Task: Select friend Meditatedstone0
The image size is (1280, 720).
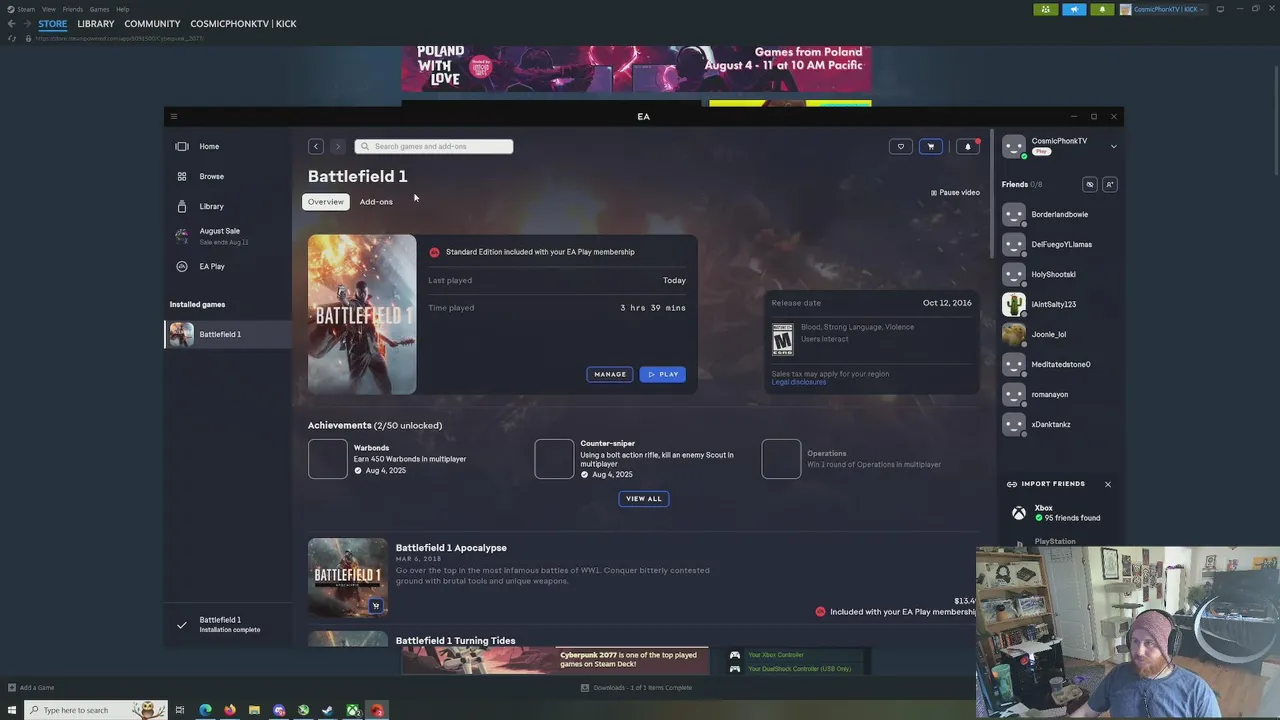Action: 1059,364
